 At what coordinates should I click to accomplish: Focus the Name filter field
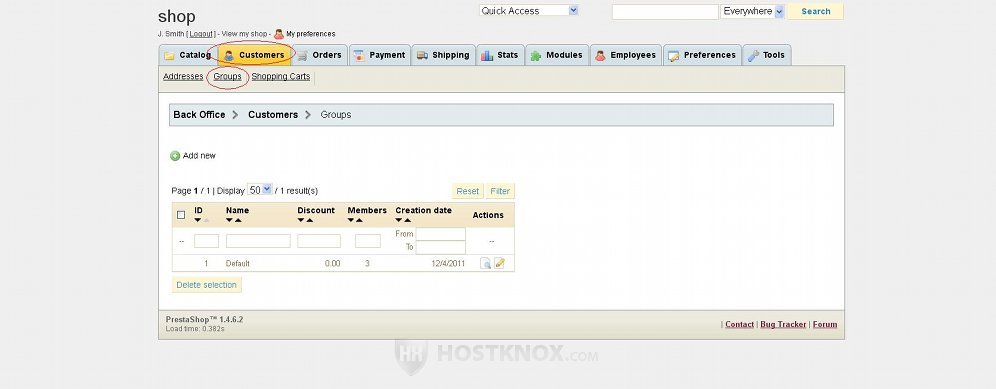(259, 242)
